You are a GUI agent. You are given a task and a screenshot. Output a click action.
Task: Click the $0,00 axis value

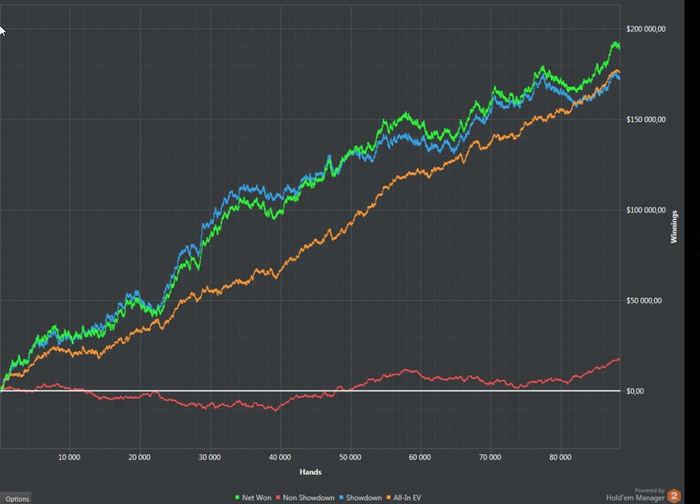pyautogui.click(x=635, y=391)
